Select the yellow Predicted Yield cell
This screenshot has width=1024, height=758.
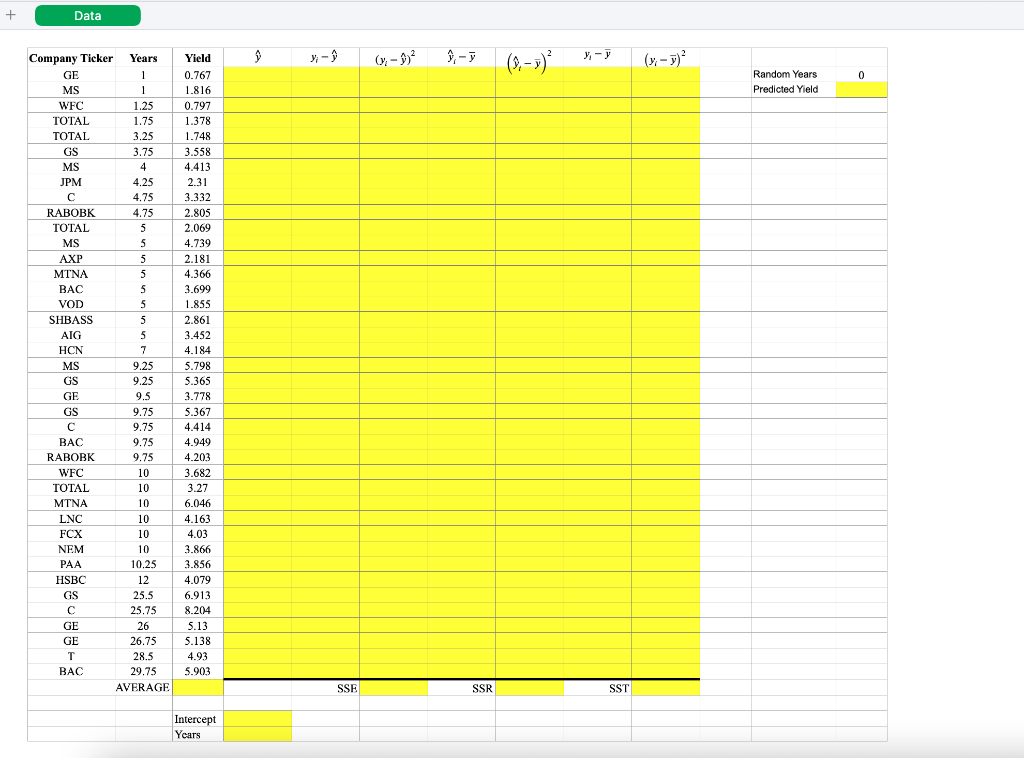click(x=860, y=89)
